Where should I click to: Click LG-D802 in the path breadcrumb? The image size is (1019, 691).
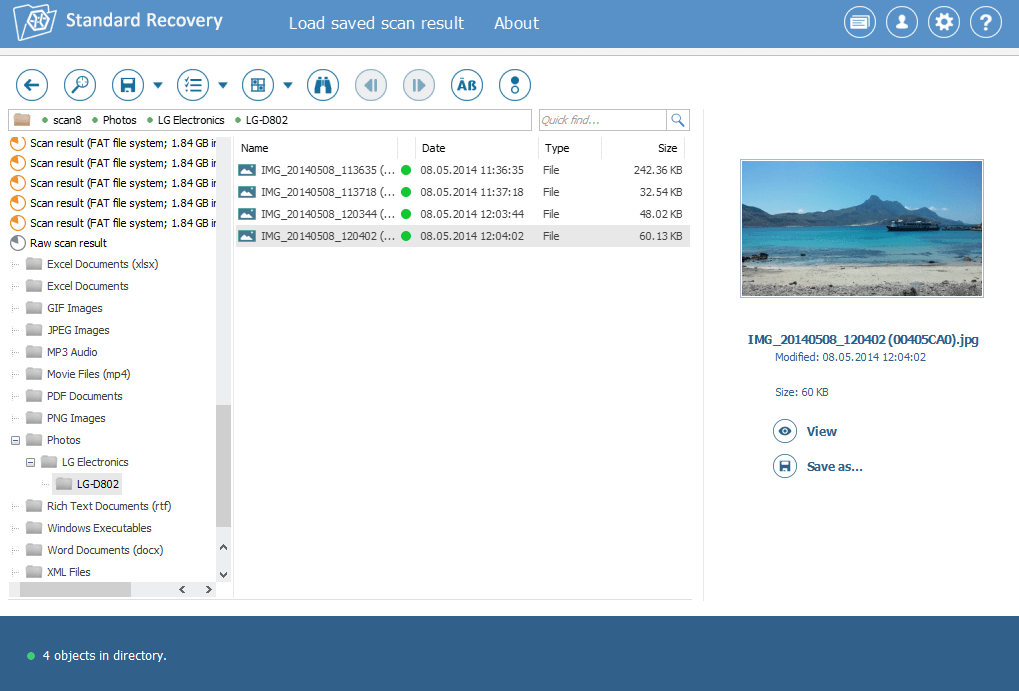[266, 120]
